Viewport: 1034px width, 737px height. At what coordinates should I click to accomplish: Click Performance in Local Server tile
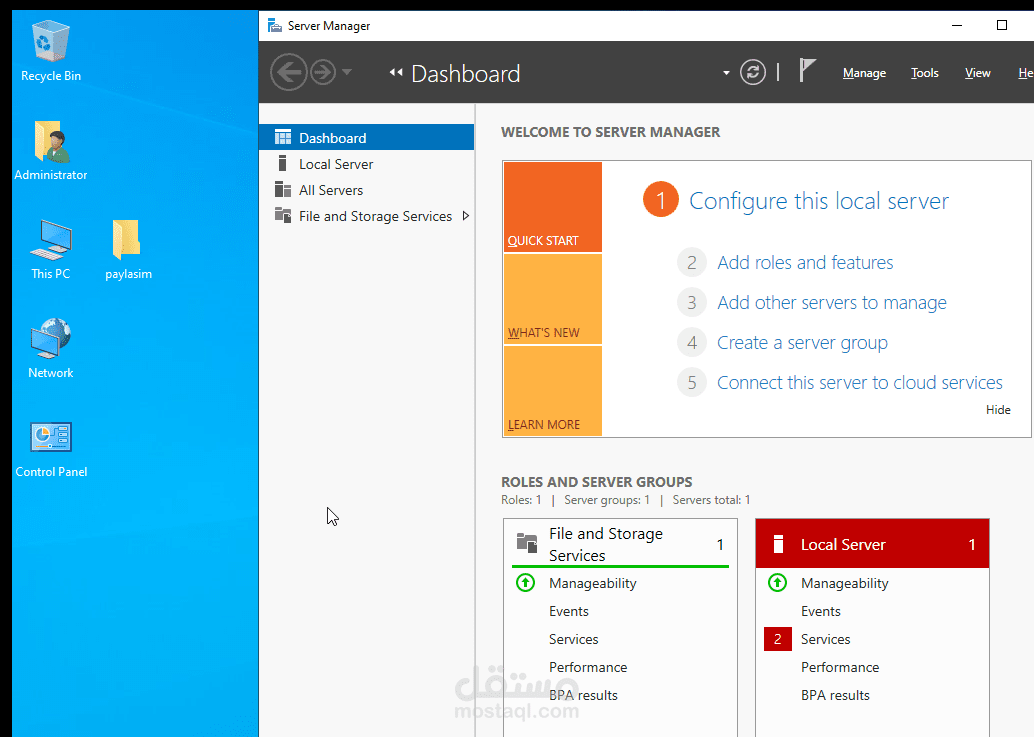839,667
